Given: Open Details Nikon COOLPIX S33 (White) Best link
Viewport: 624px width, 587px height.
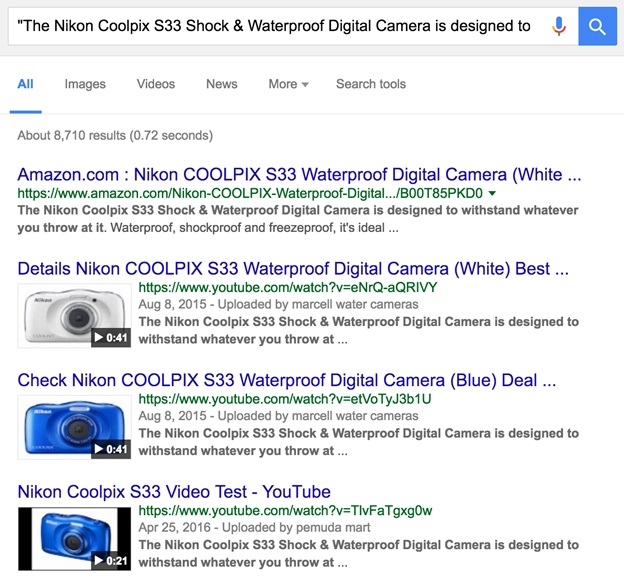Looking at the screenshot, I should click(293, 269).
